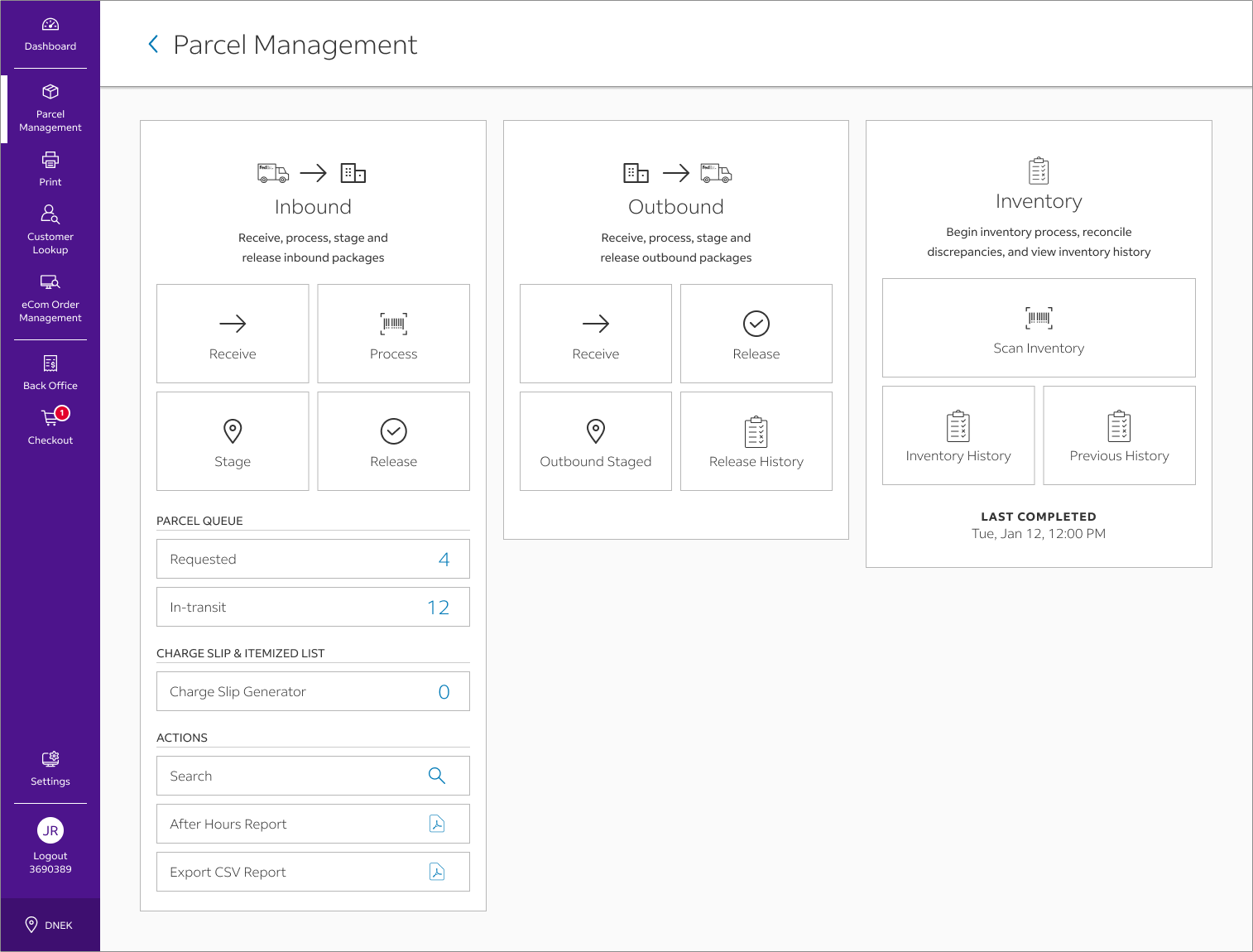Open the Inbound Stage tile
The image size is (1253, 952).
click(233, 441)
